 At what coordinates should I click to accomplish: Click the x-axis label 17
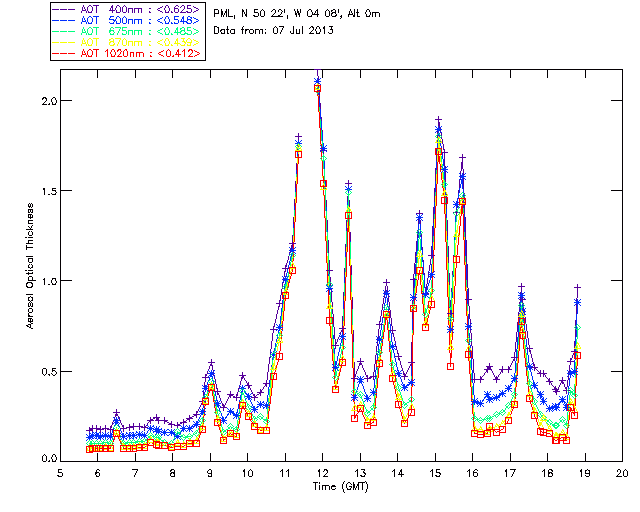(x=510, y=473)
